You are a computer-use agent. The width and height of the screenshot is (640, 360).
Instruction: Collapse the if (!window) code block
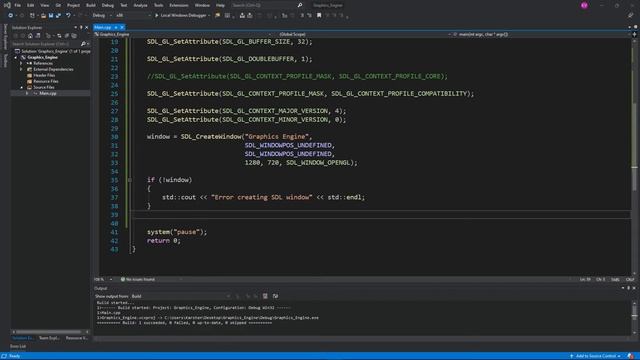[x=130, y=180]
